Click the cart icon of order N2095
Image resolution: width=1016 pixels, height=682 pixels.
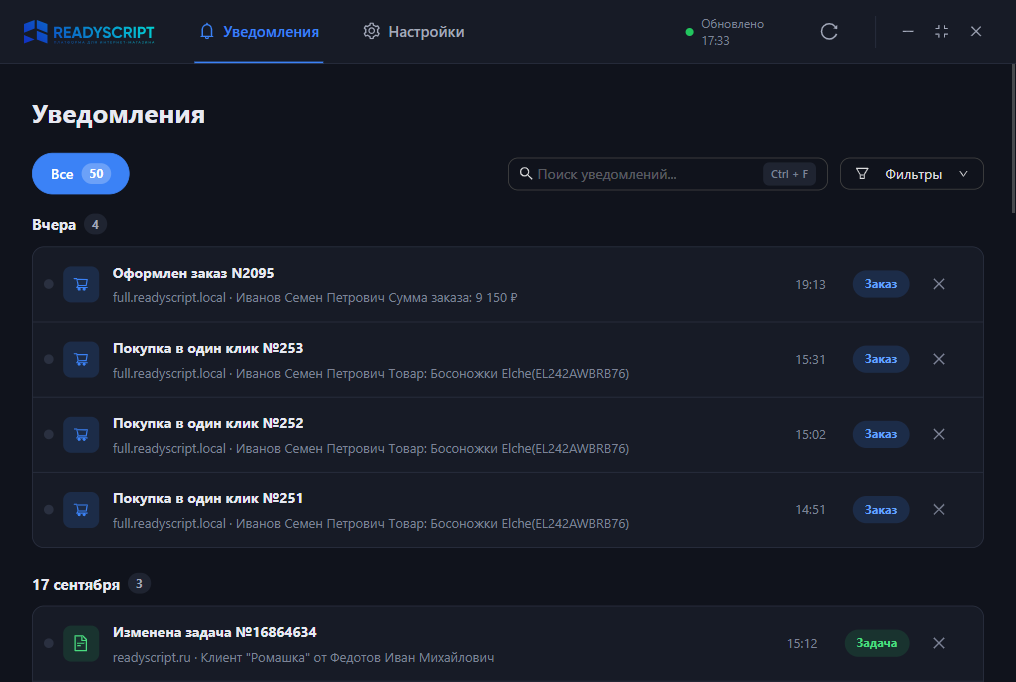click(x=81, y=284)
